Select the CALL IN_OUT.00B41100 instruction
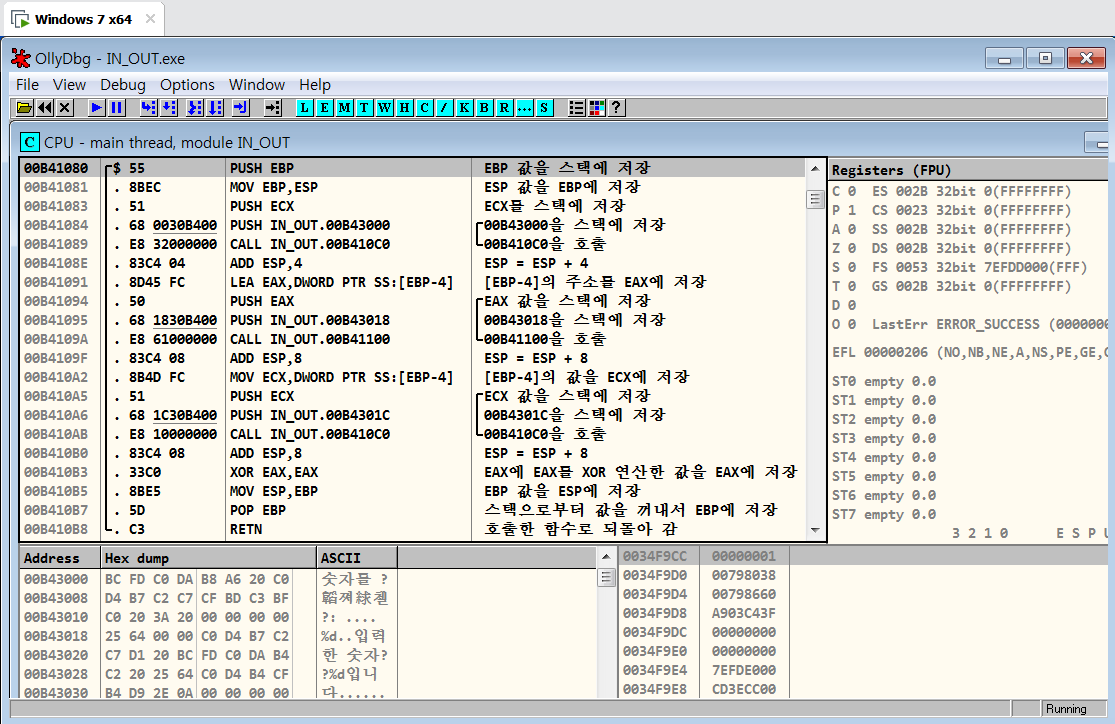The height and width of the screenshot is (724, 1115). point(310,339)
